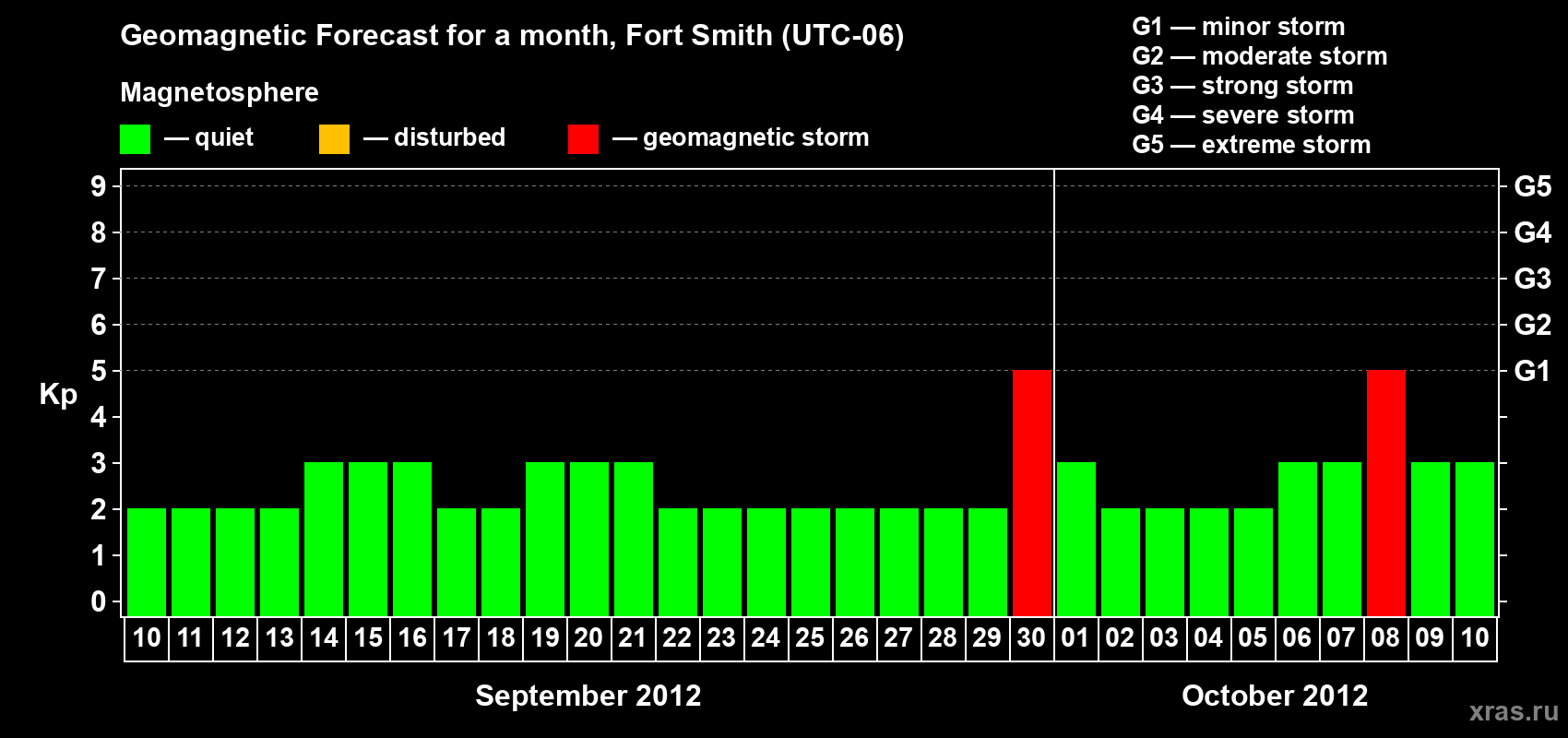The height and width of the screenshot is (738, 1568).
Task: Select the green bar for September 19
Action: click(x=545, y=539)
